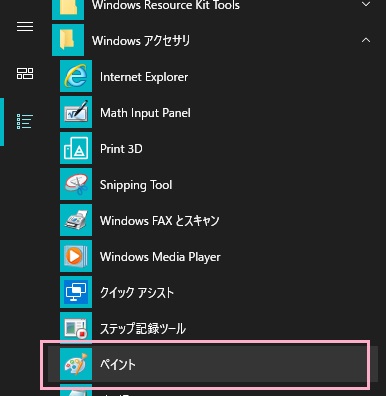386x396 pixels.
Task: Click the Snipping Tool scissors icon
Action: point(76,184)
